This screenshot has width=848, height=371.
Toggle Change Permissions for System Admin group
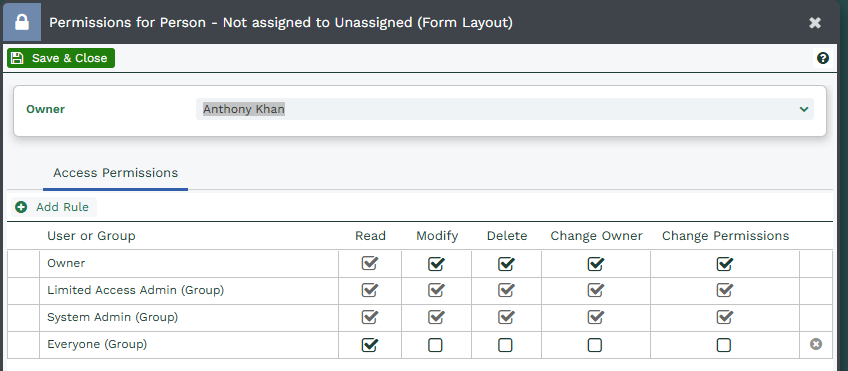point(724,317)
